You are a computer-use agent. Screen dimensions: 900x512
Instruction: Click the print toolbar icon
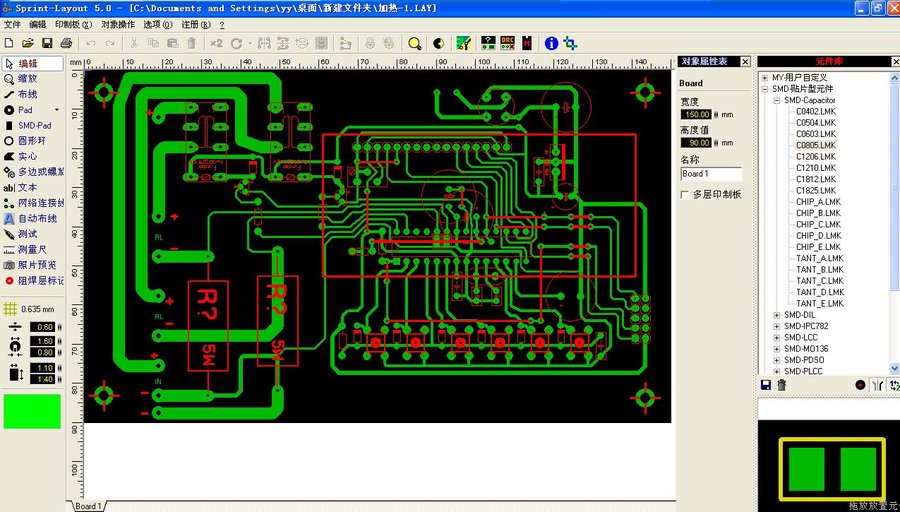66,43
